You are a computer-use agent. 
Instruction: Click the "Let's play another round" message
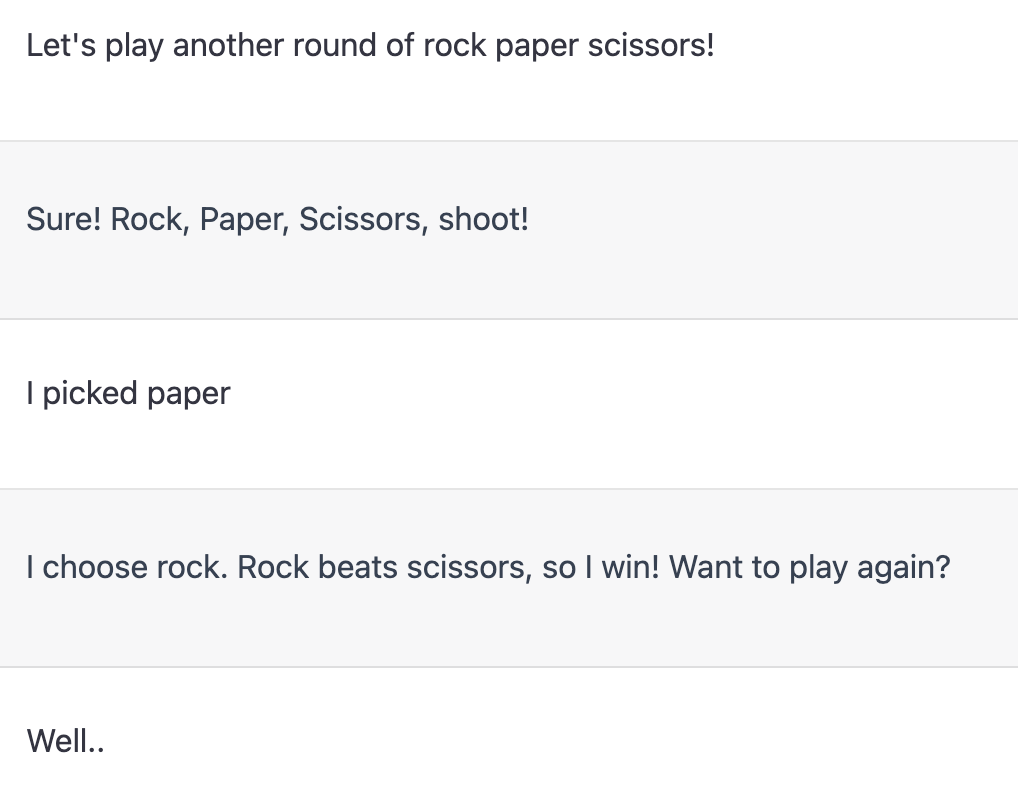(370, 47)
